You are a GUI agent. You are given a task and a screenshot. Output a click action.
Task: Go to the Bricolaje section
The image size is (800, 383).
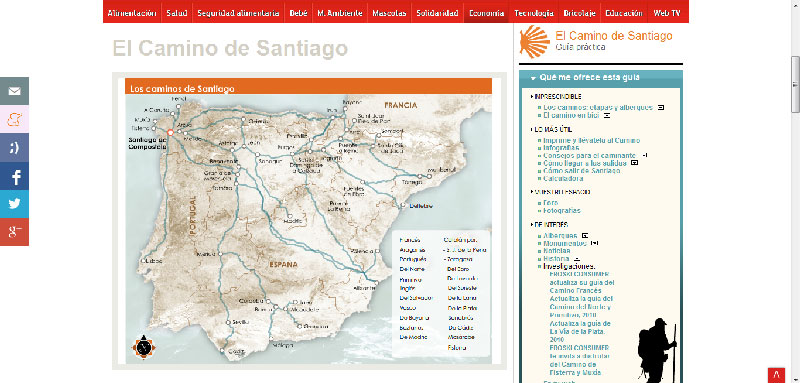(x=580, y=13)
